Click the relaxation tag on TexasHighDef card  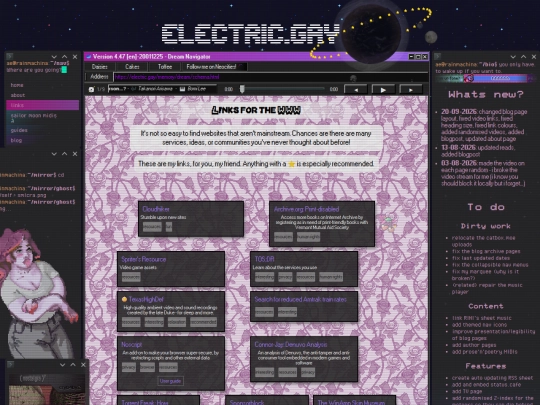coord(177,322)
